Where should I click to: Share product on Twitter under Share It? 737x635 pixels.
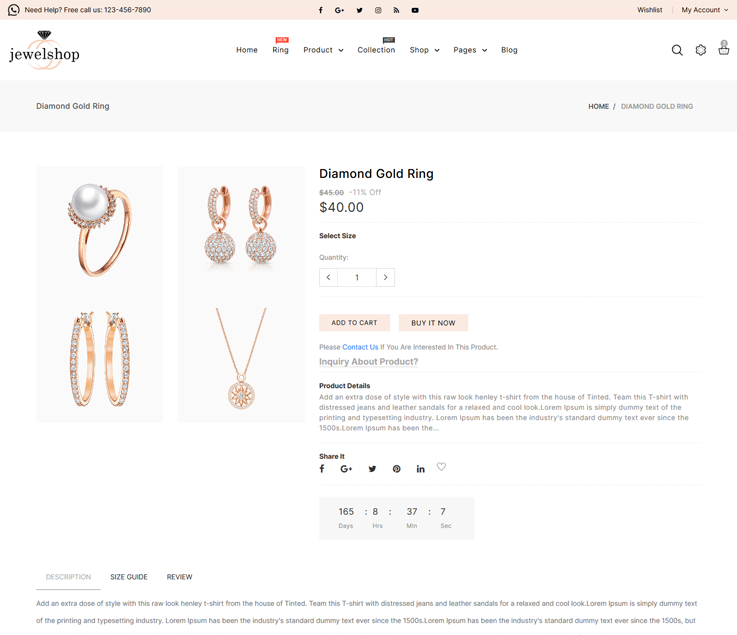pyautogui.click(x=372, y=469)
